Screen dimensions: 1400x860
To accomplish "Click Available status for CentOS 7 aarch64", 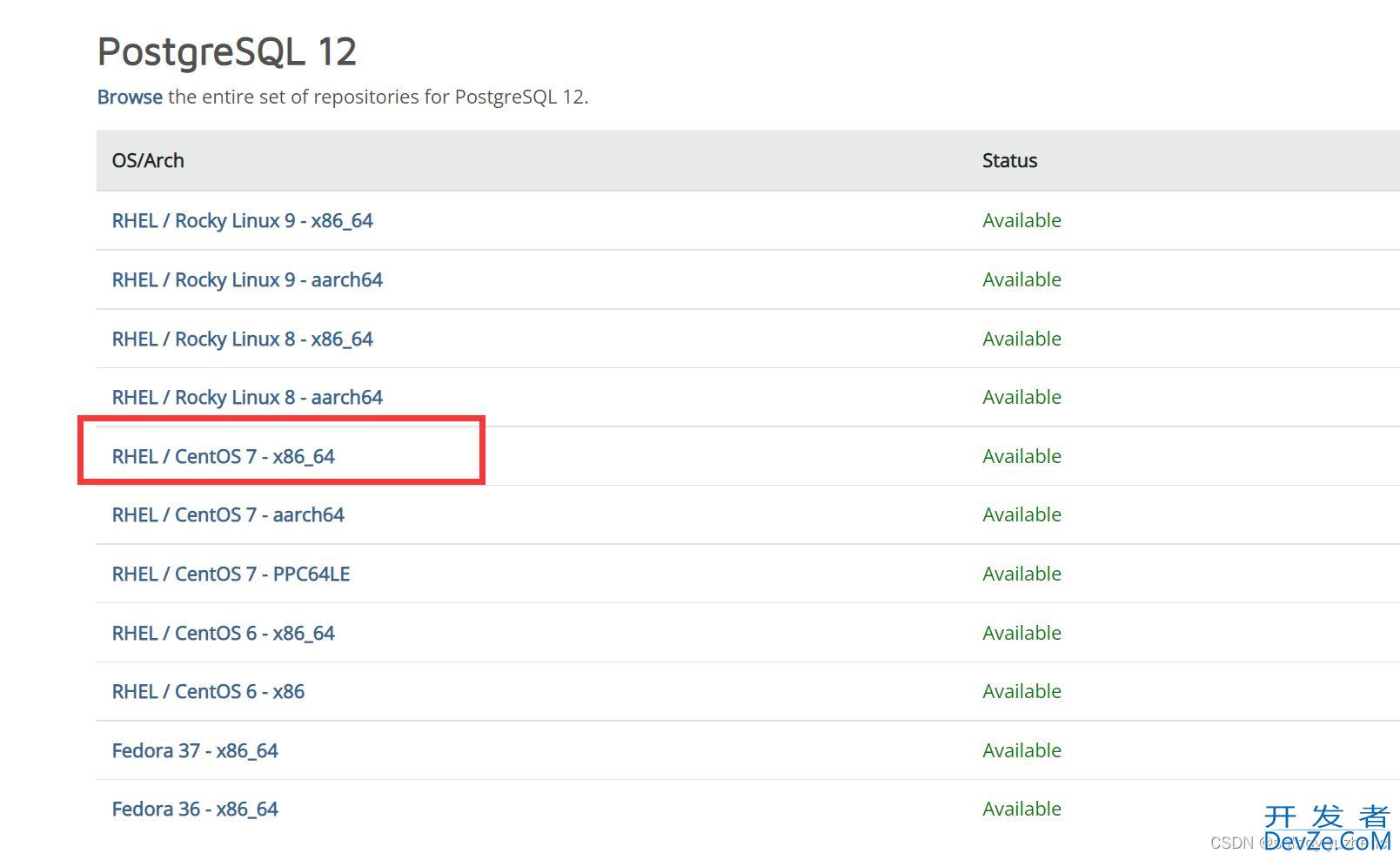I will point(1022,514).
